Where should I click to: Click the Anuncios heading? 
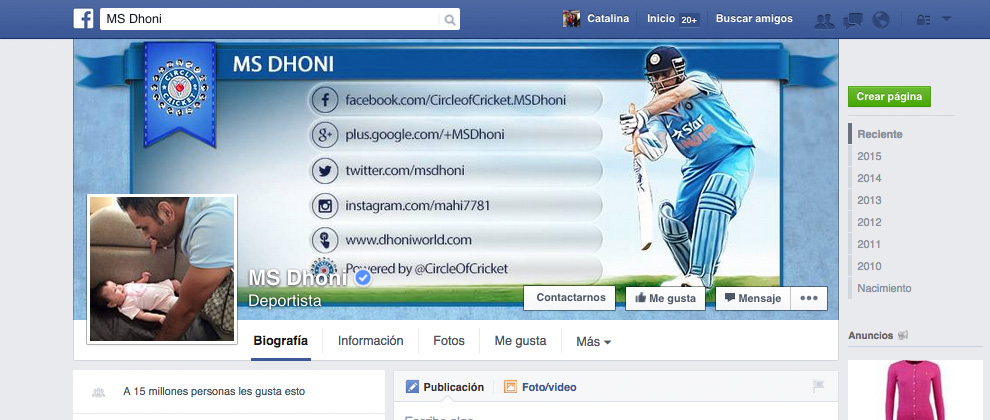tap(871, 335)
